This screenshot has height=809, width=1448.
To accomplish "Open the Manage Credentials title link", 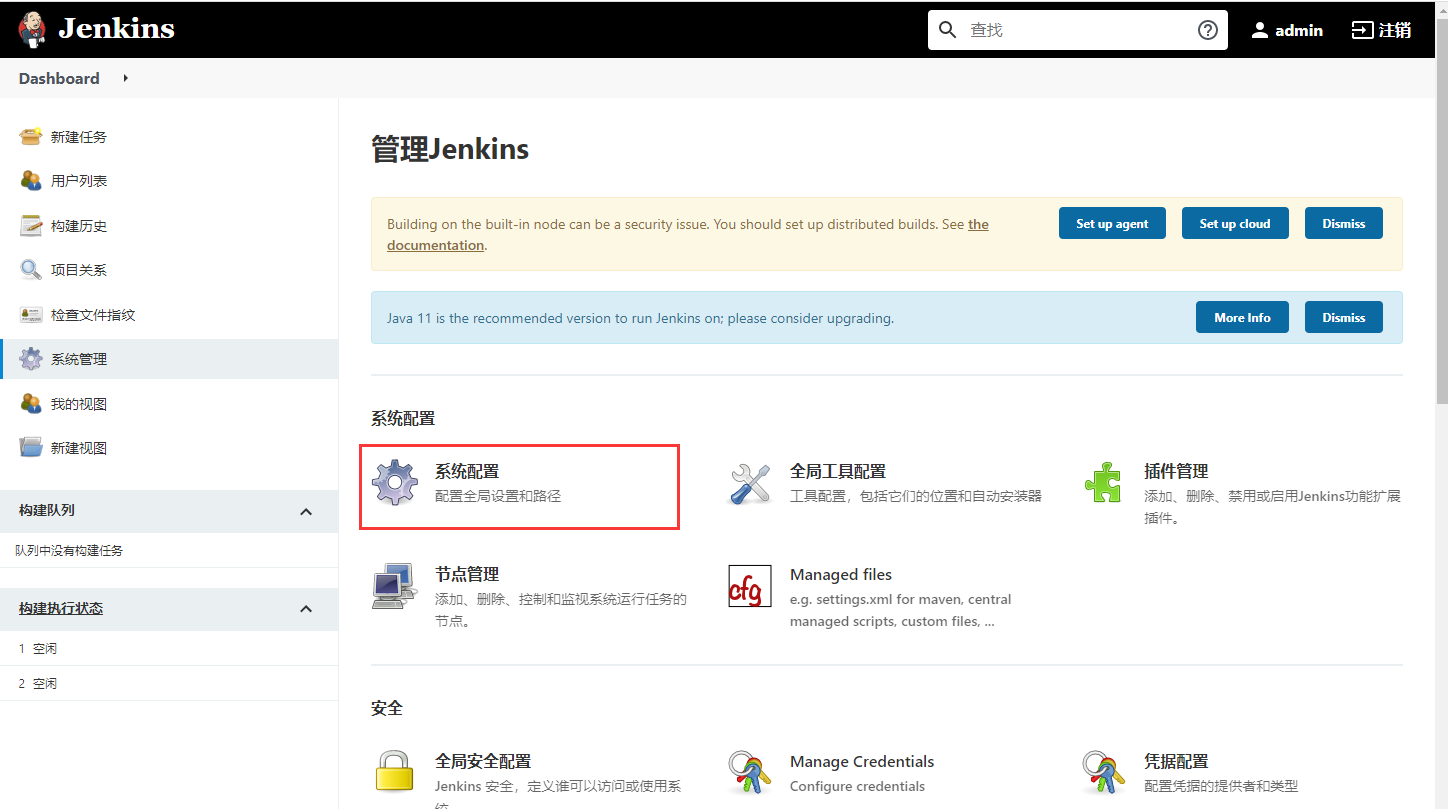I will [x=862, y=761].
